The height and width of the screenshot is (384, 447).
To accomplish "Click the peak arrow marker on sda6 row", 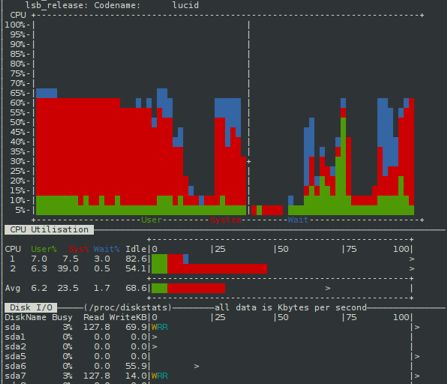I will coord(196,366).
